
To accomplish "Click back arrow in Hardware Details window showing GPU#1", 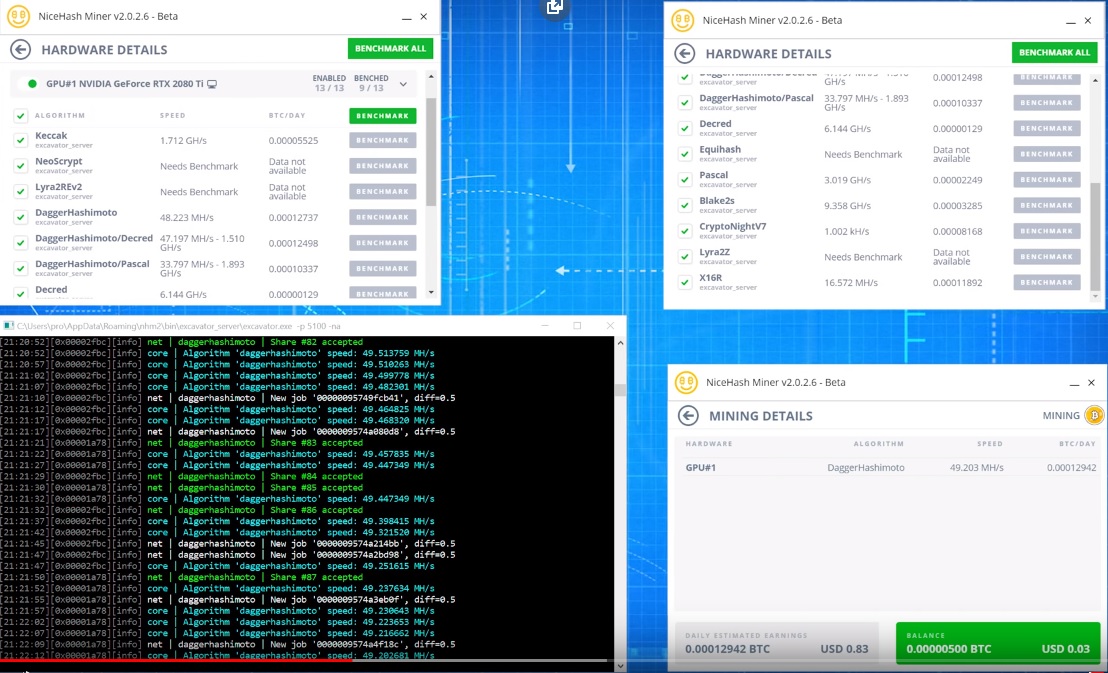I will 20,49.
